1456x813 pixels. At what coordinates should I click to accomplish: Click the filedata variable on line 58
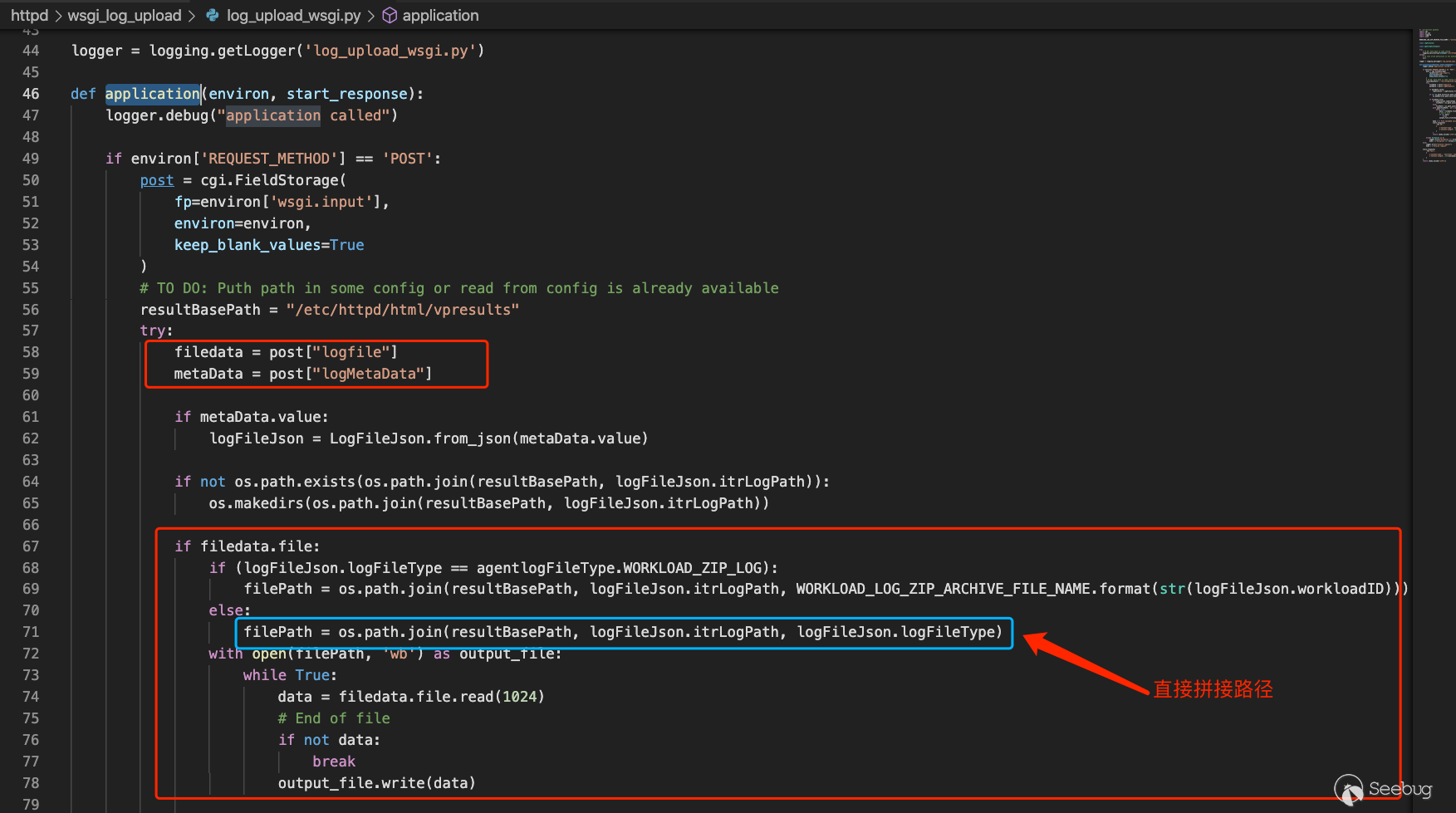(x=208, y=352)
